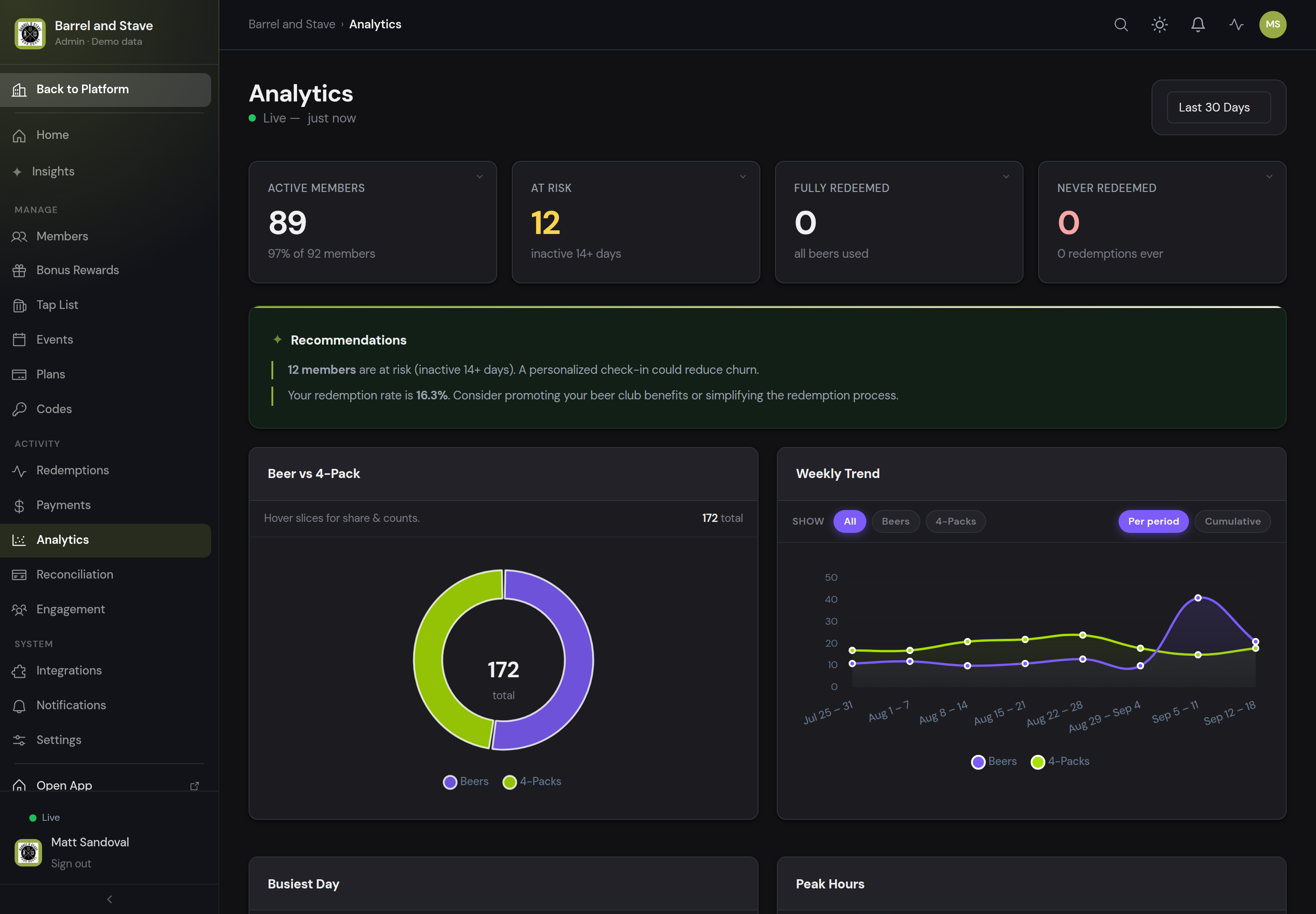The height and width of the screenshot is (914, 1316).
Task: Open the MS user avatar menu
Action: [1273, 25]
